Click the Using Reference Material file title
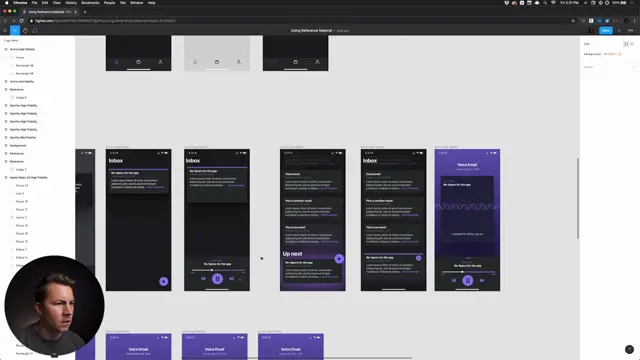 (311, 31)
